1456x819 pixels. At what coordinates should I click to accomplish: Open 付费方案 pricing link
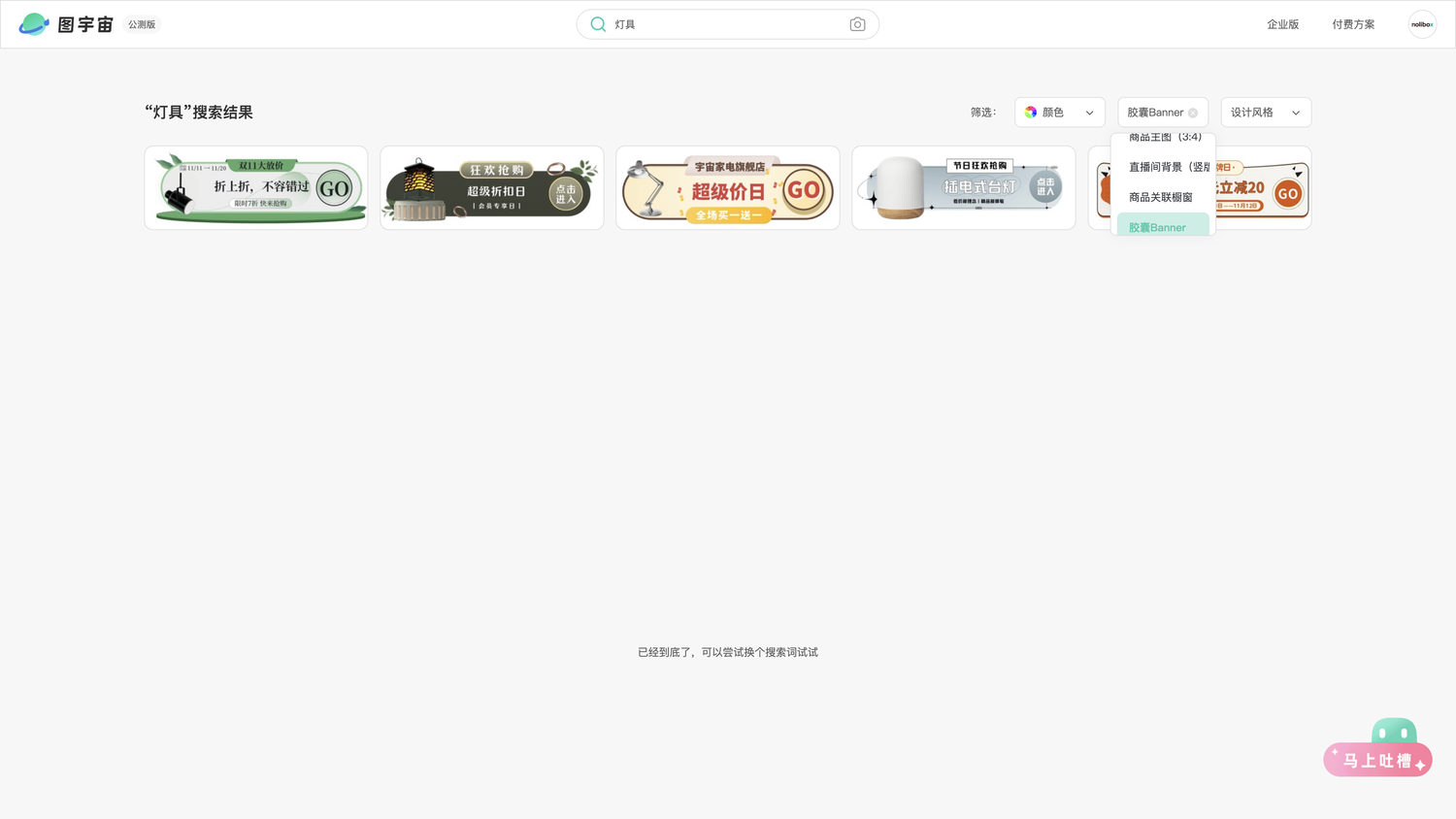(x=1353, y=24)
